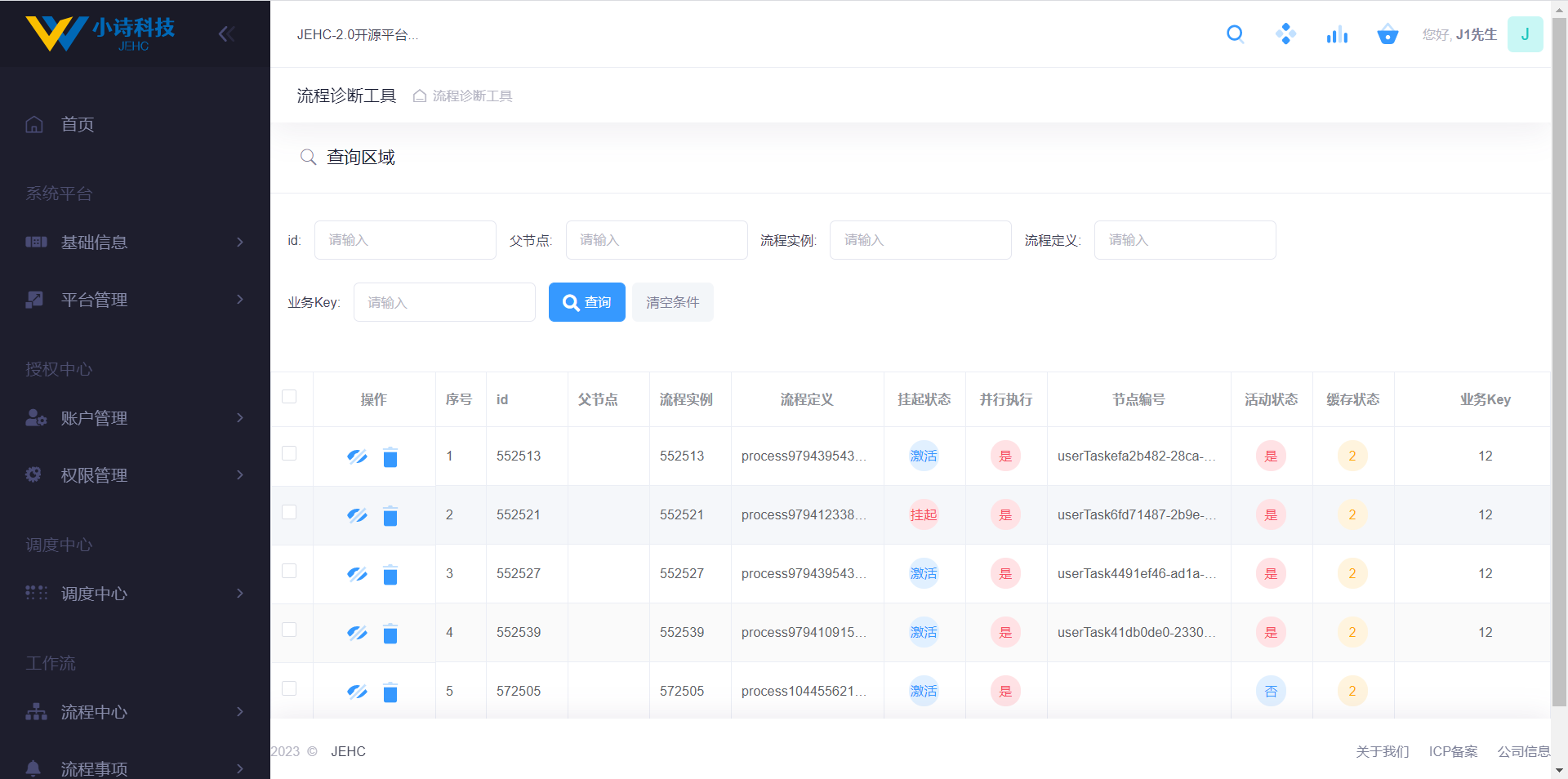Open the bar chart statistics icon
Viewport: 1568px width, 779px height.
[x=1337, y=34]
